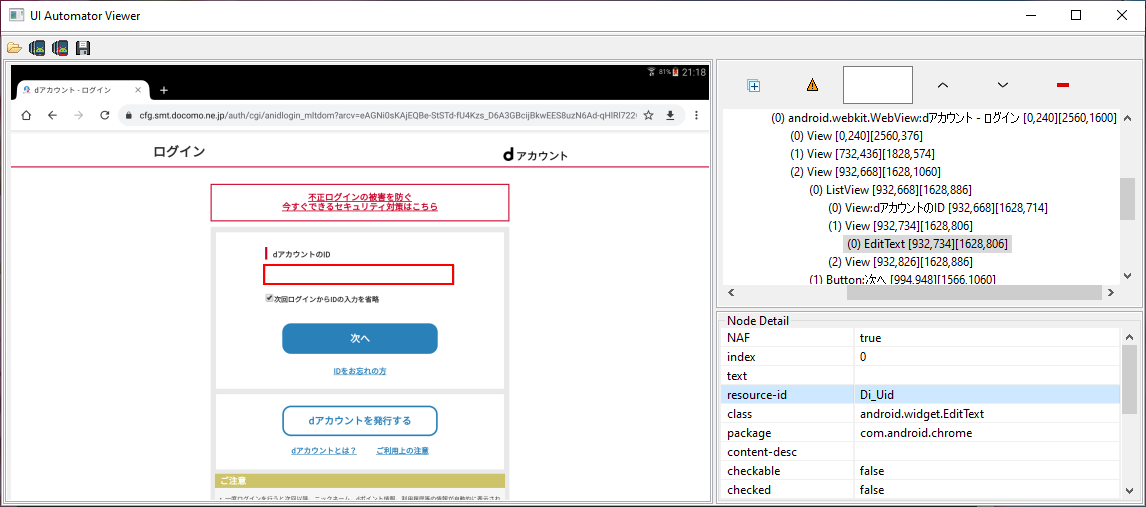Toggle 次回ログインからIDの入力を省略 checkbox

pyautogui.click(x=269, y=298)
